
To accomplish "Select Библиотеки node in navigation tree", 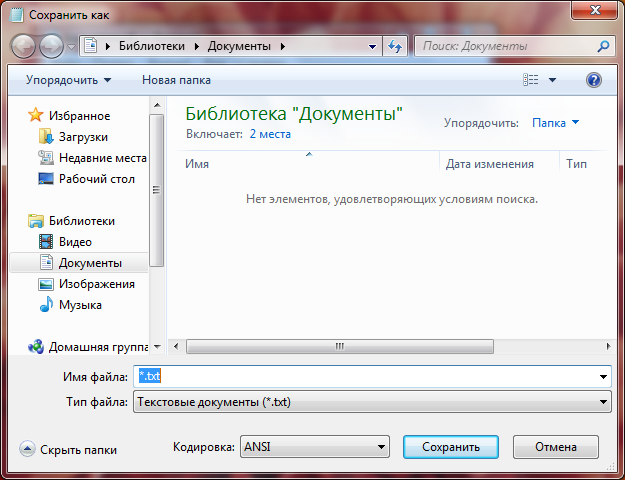I will pos(82,221).
